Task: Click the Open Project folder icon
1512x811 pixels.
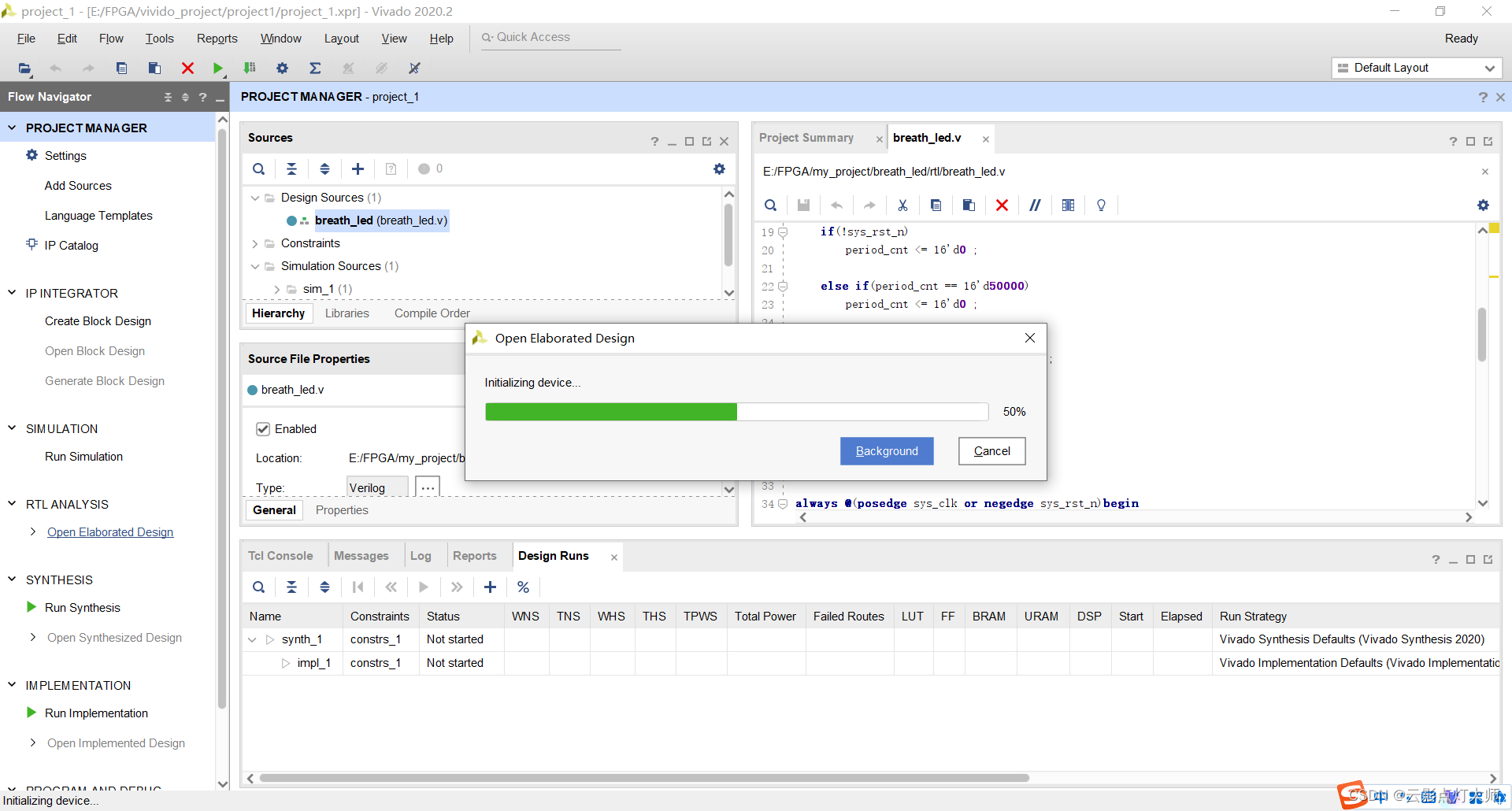Action: coord(24,69)
